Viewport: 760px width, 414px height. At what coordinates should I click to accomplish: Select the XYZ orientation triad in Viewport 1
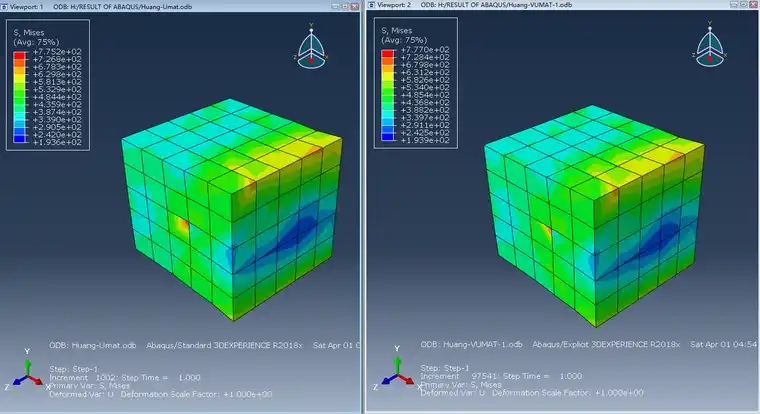pyautogui.click(x=27, y=370)
